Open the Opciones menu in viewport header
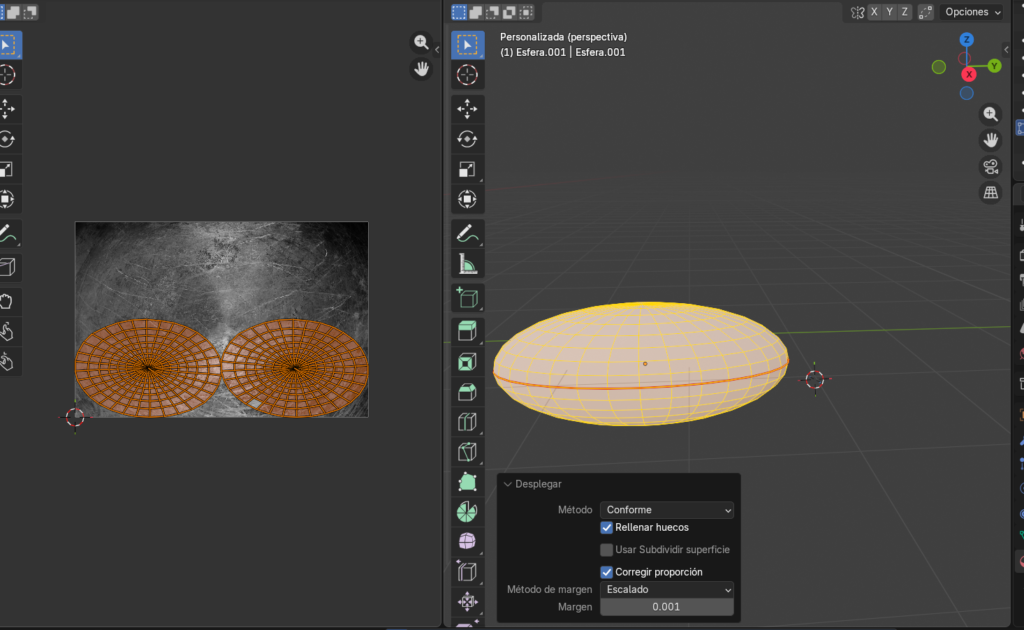 (x=972, y=12)
